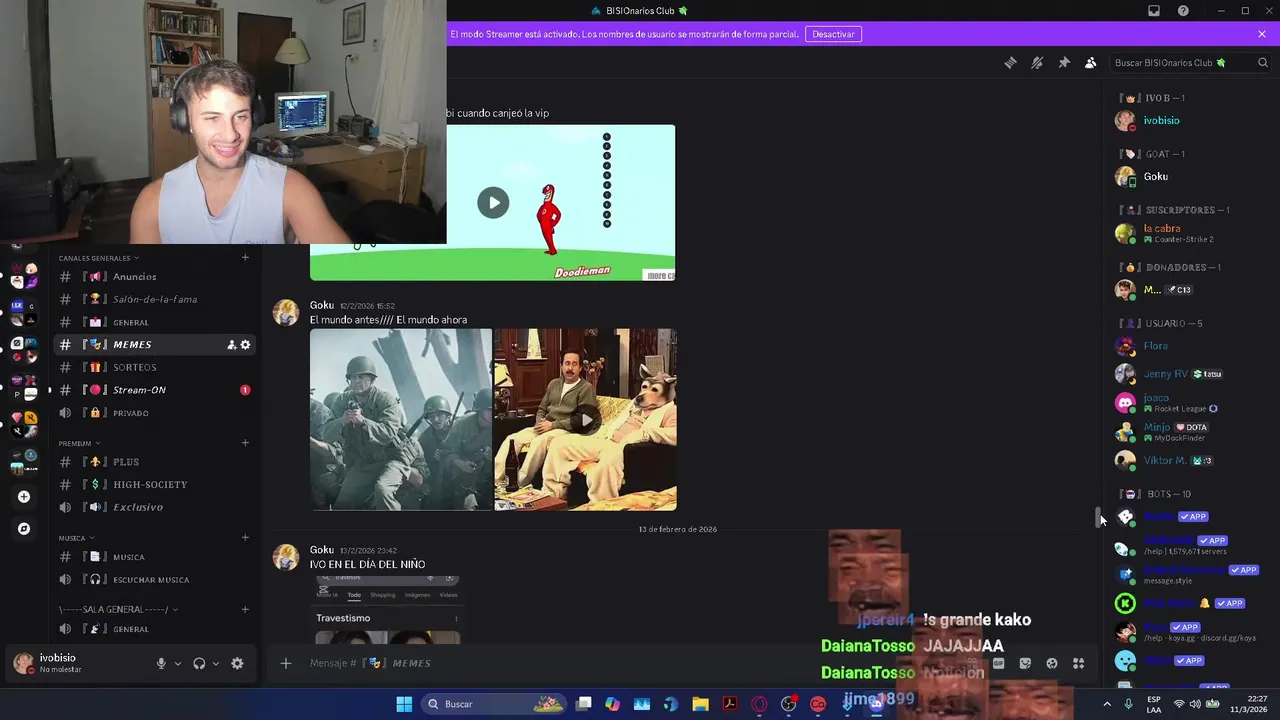
Task: Toggle headphone deafen in user panel
Action: pyautogui.click(x=199, y=663)
